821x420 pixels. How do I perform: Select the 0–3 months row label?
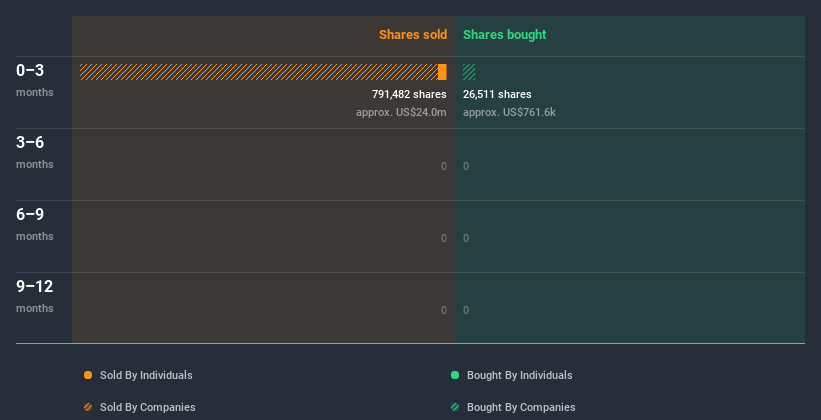click(x=35, y=80)
